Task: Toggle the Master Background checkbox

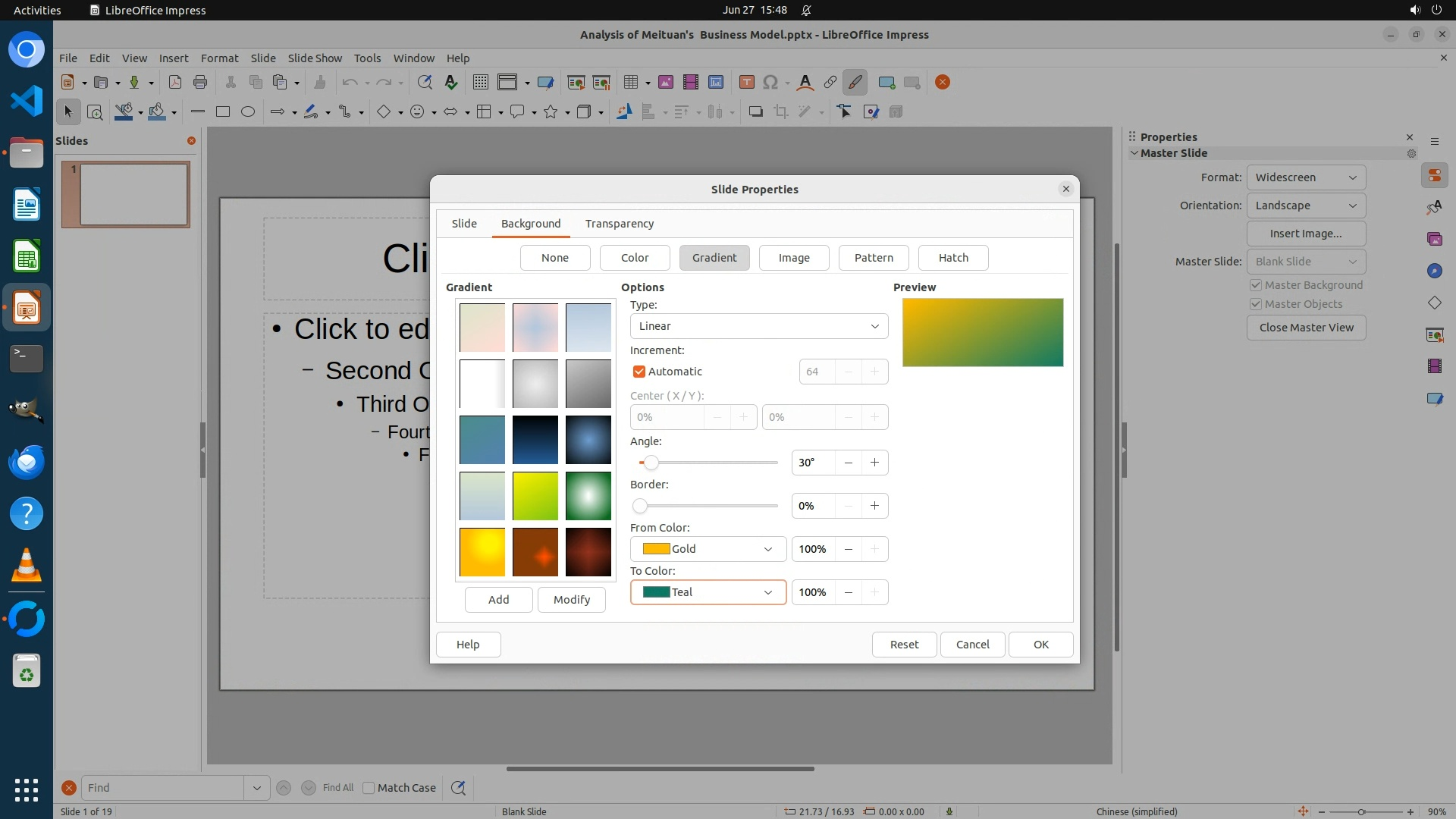Action: (1256, 285)
